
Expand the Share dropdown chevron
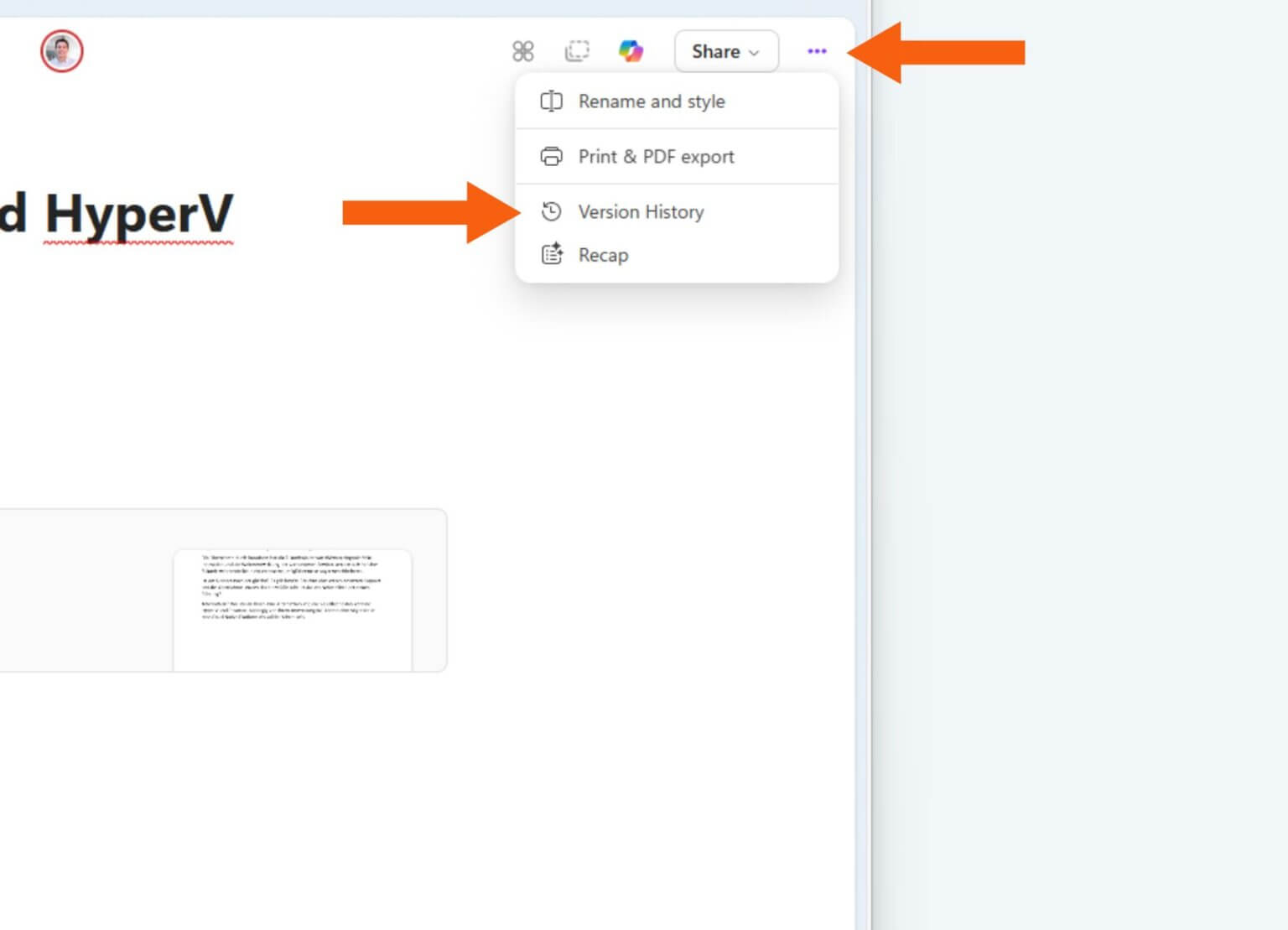(x=752, y=52)
